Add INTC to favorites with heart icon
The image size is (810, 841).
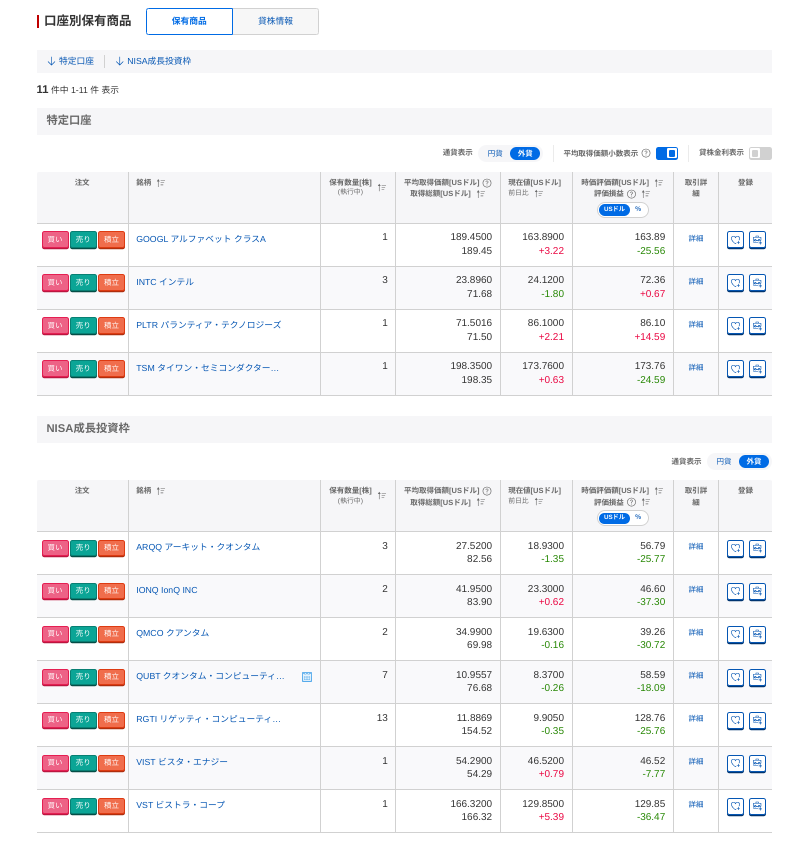point(735,283)
